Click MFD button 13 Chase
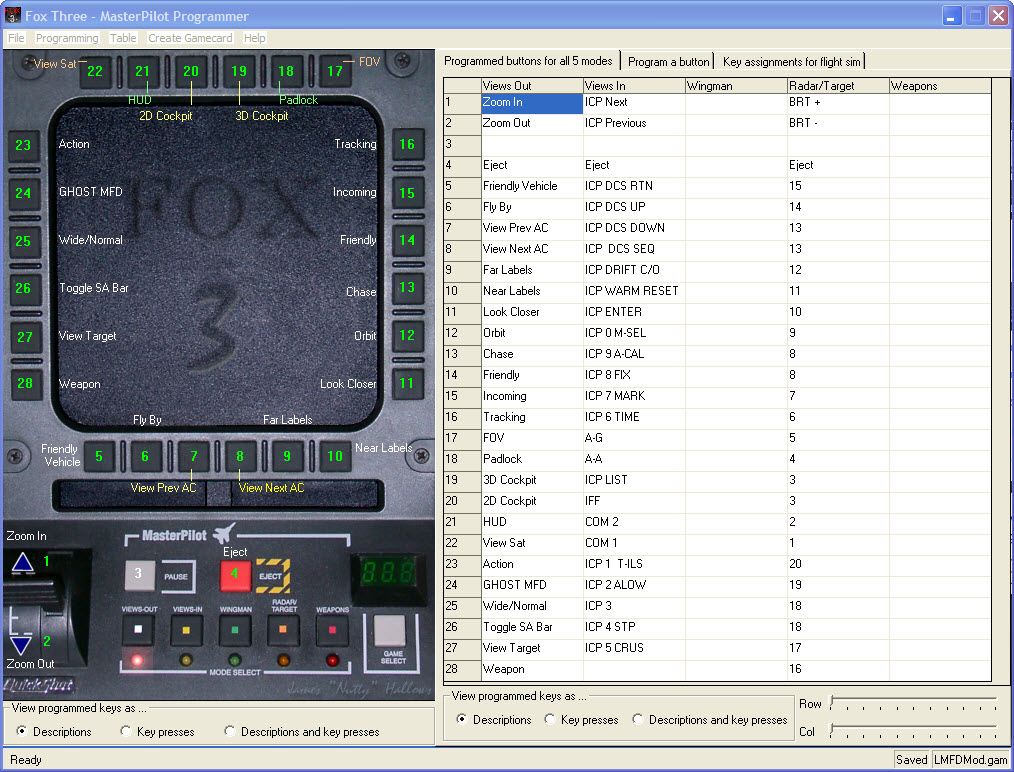 click(x=407, y=287)
